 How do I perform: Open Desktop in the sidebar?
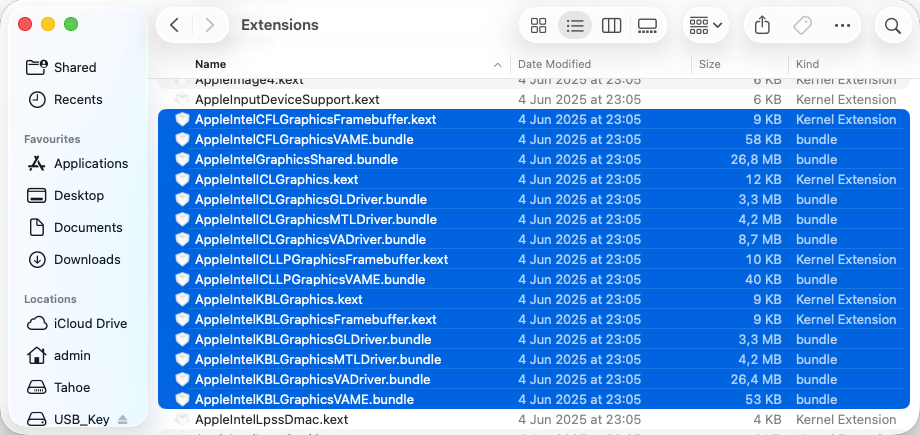point(79,195)
